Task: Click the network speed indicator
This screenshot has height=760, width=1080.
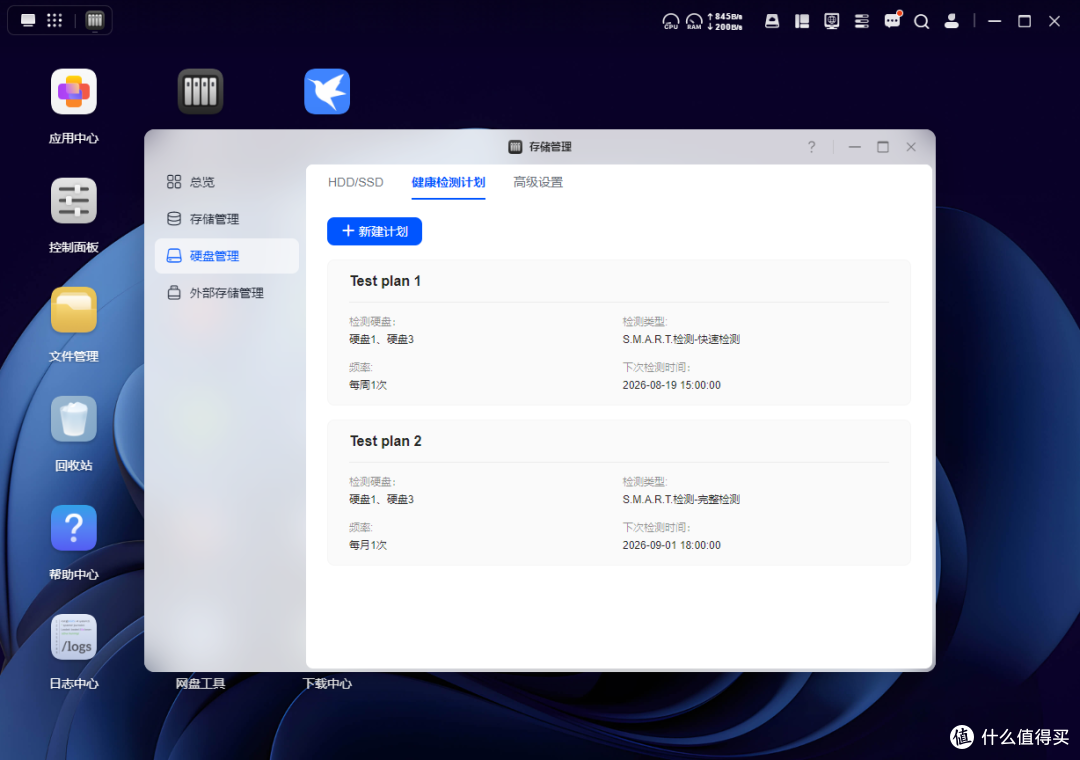Action: 725,21
